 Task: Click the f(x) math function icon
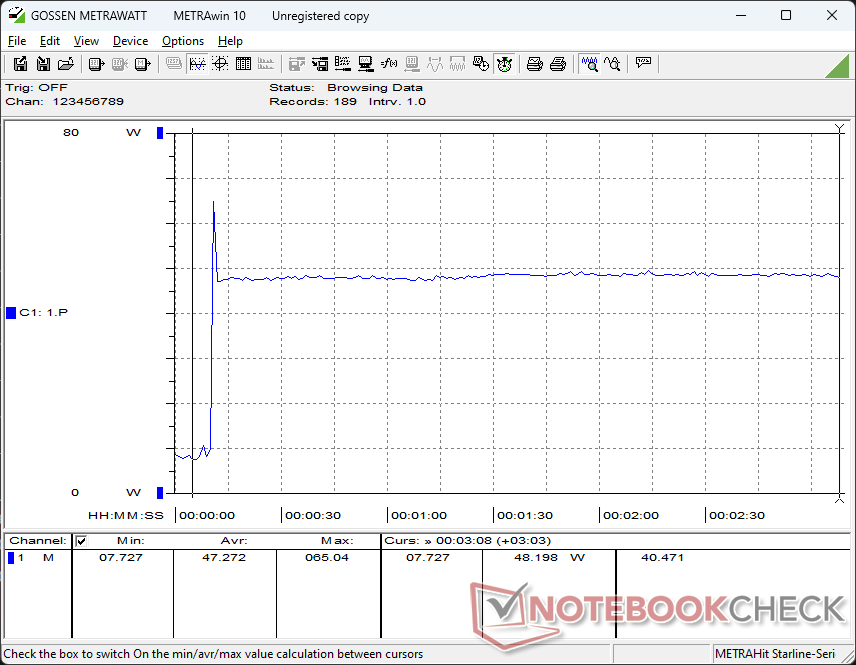pyautogui.click(x=389, y=64)
